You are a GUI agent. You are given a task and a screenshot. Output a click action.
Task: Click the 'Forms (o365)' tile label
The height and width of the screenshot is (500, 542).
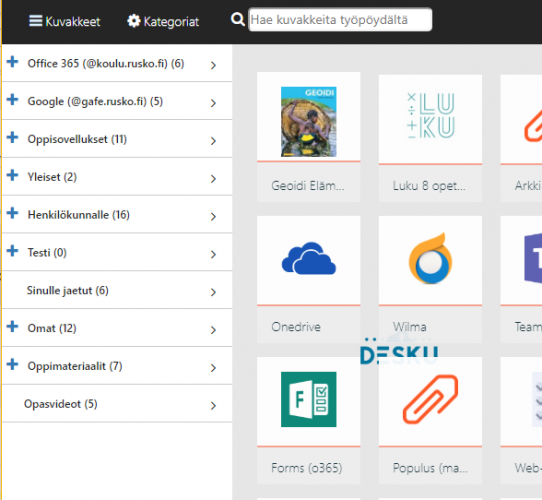[307, 468]
